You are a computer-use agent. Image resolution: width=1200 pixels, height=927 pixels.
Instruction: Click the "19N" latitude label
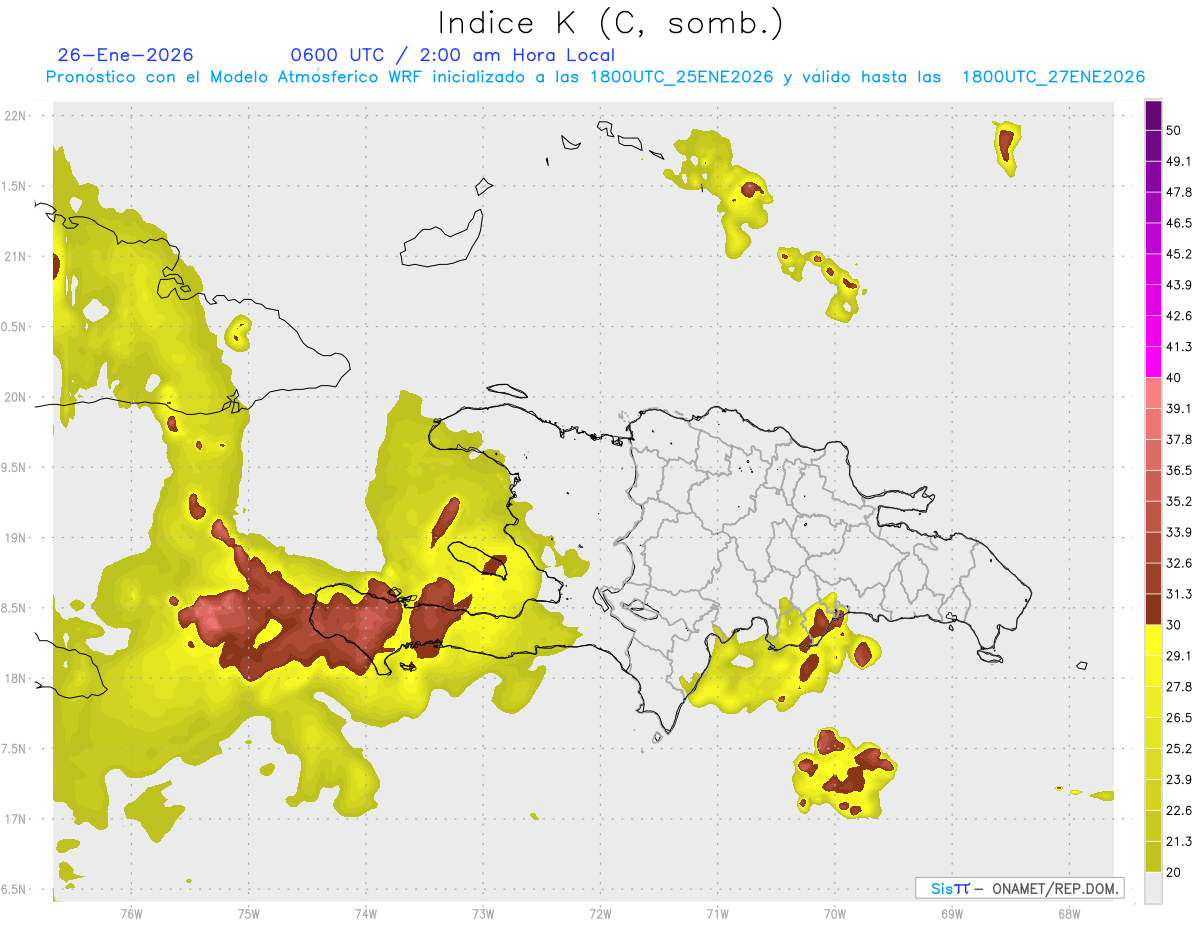coord(17,537)
